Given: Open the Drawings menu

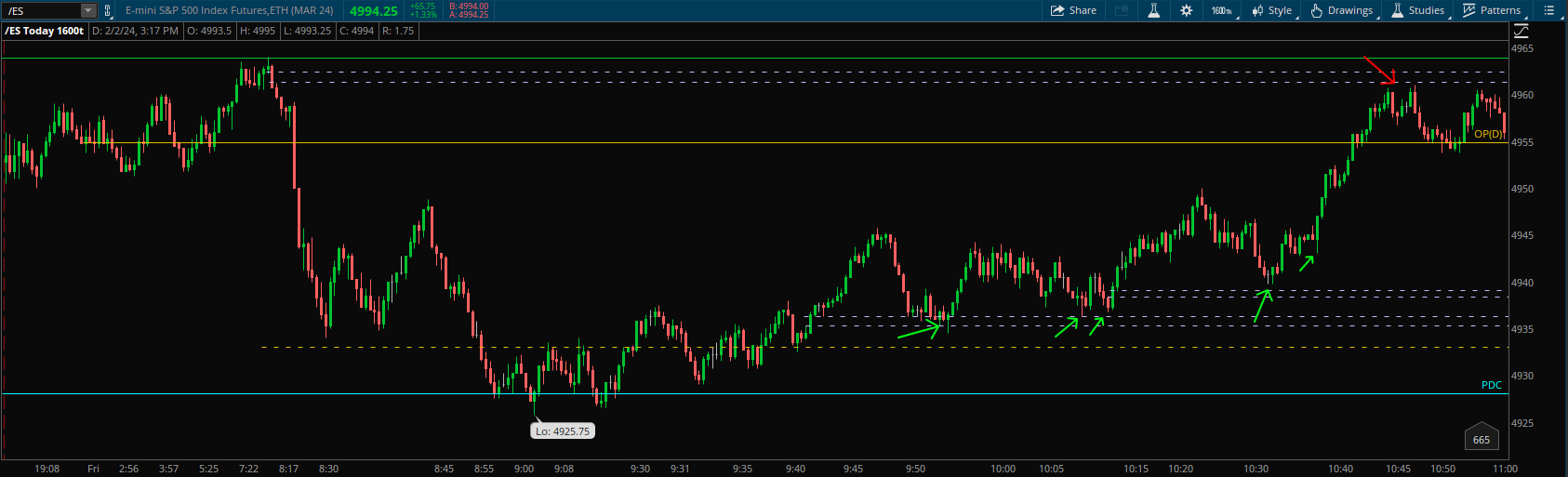Looking at the screenshot, I should coord(1342,10).
